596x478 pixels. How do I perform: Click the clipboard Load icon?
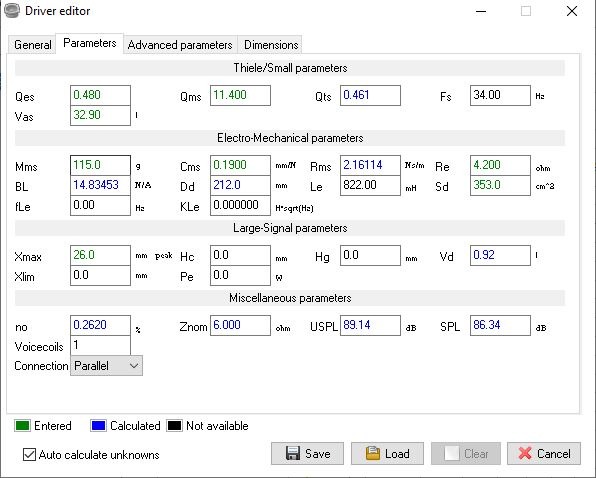click(372, 453)
